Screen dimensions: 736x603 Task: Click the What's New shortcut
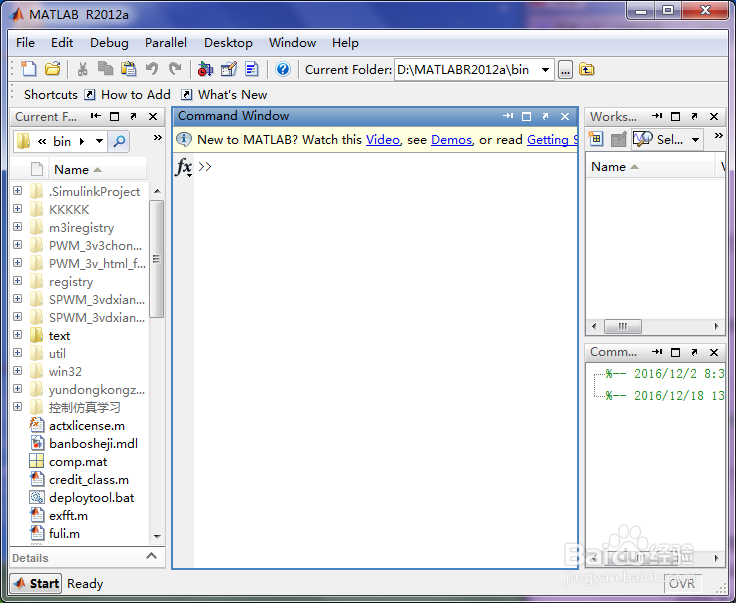pyautogui.click(x=224, y=95)
